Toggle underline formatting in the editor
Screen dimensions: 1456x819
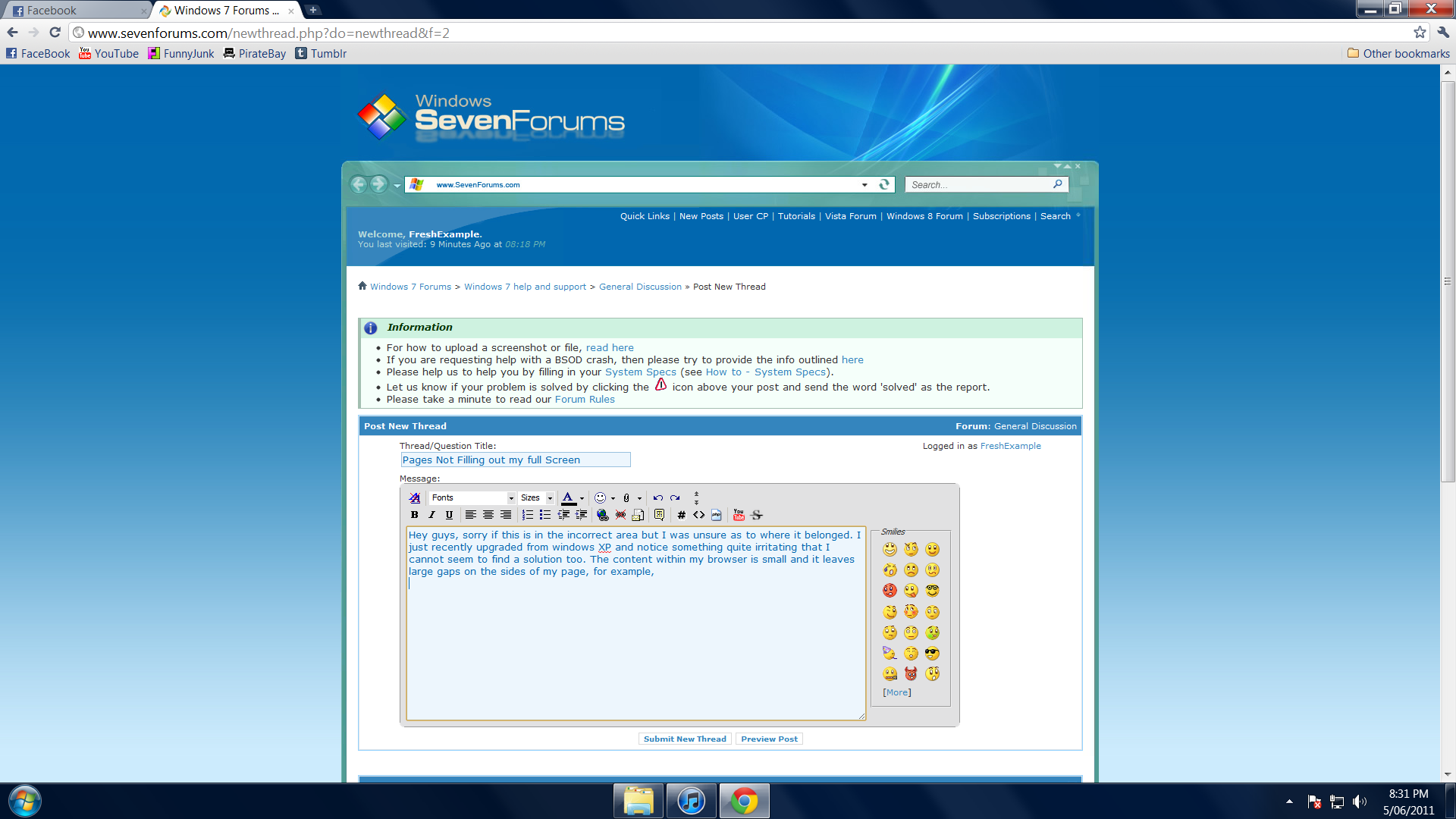pos(449,515)
